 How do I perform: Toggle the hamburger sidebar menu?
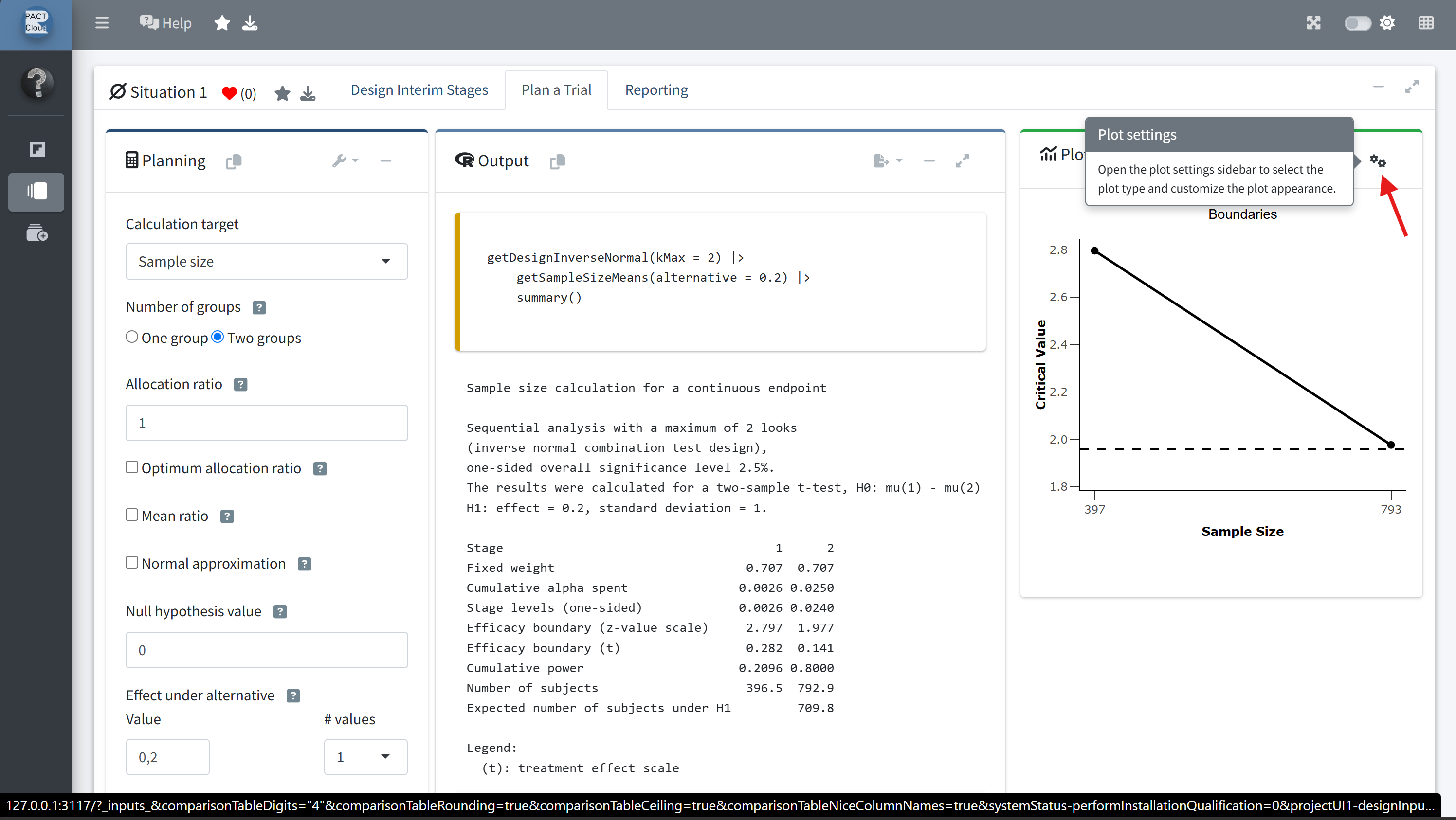102,22
